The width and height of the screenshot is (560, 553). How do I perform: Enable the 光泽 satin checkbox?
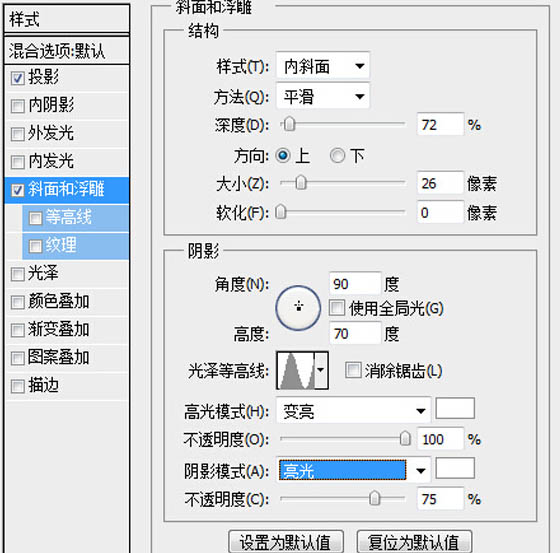pyautogui.click(x=17, y=274)
